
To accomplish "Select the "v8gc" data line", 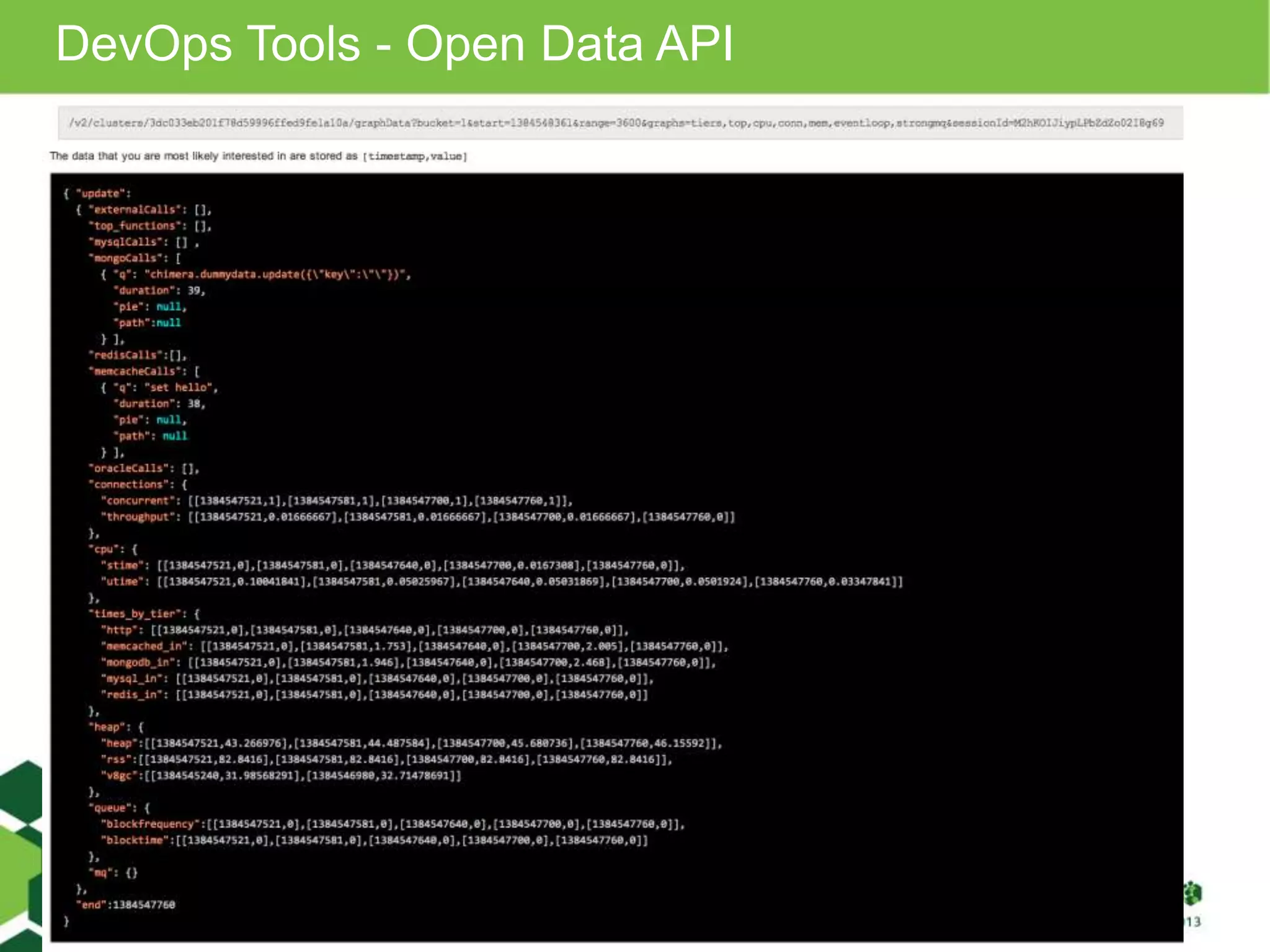I will coord(281,775).
